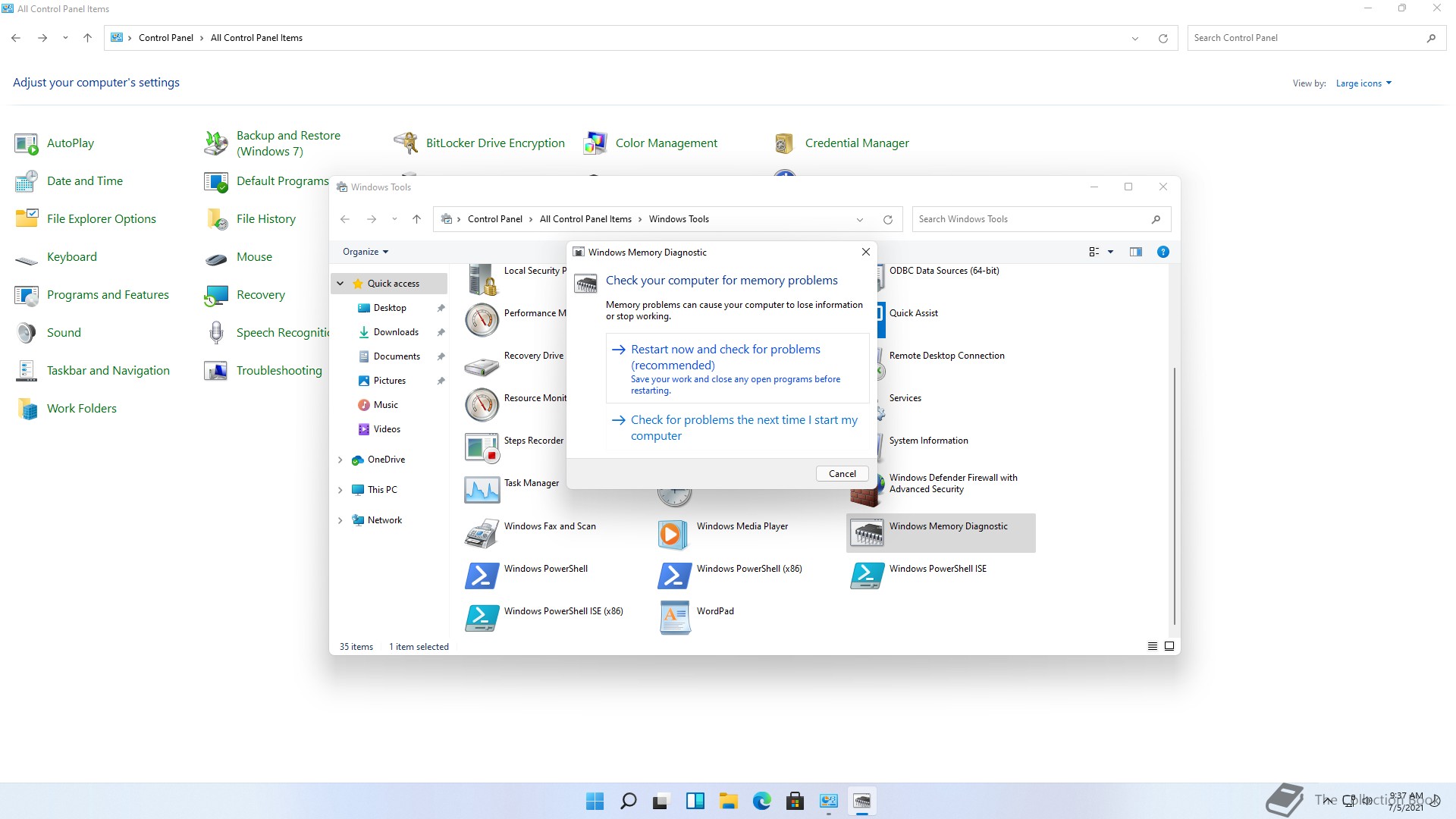Open Taskbar and Navigation icon
This screenshot has height=819, width=1456.
27,371
